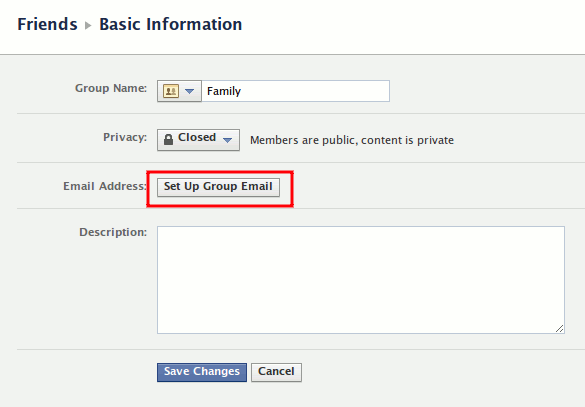Click inside the Description text area
This screenshot has width=585, height=407.
click(x=361, y=280)
